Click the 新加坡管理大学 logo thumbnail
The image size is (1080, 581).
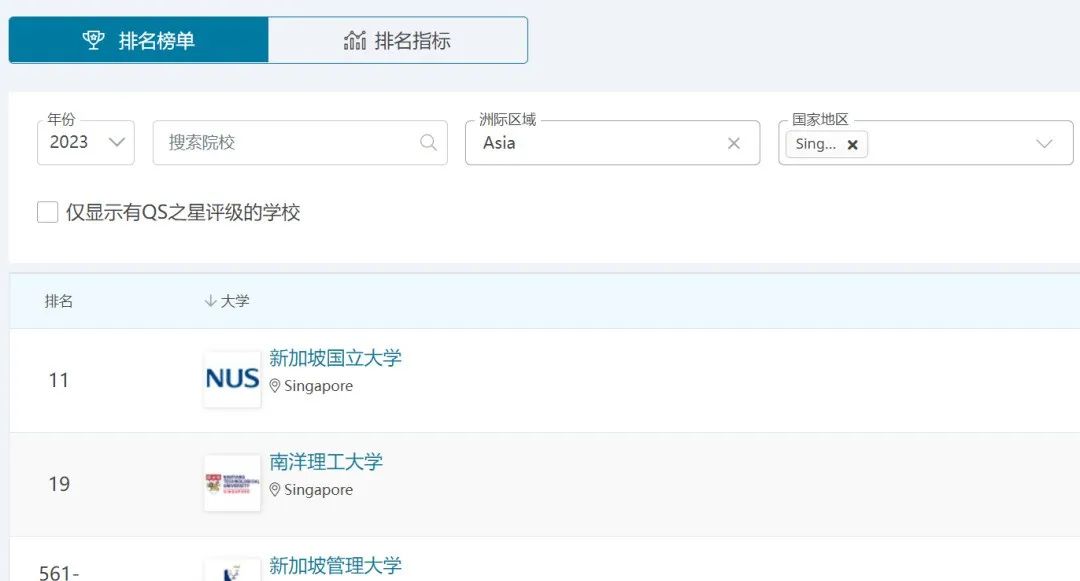click(232, 570)
